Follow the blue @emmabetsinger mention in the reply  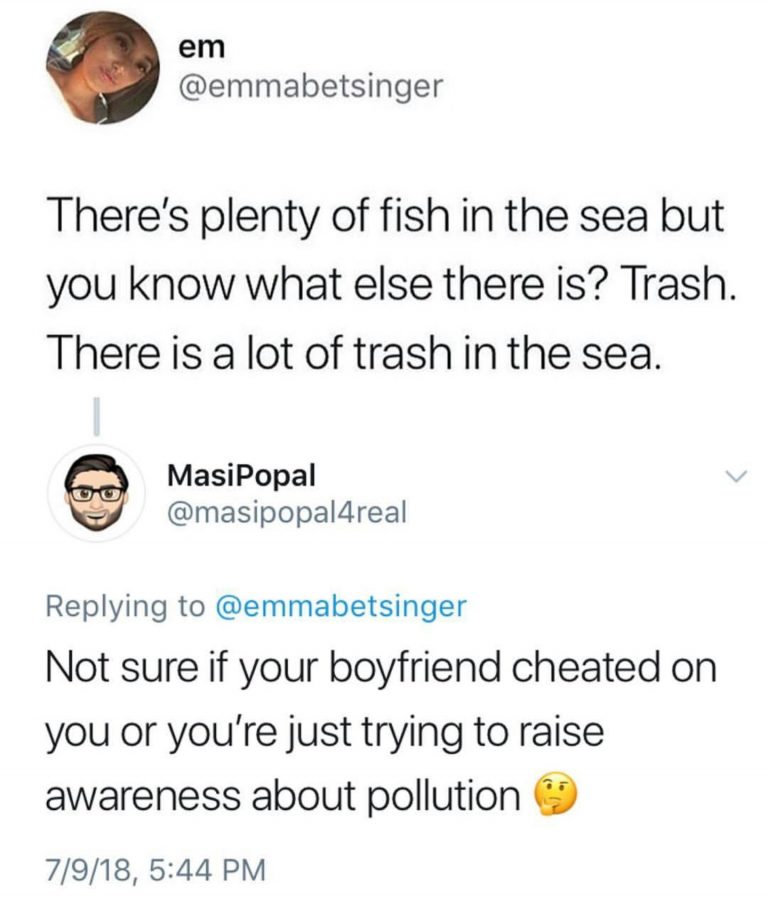coord(341,606)
